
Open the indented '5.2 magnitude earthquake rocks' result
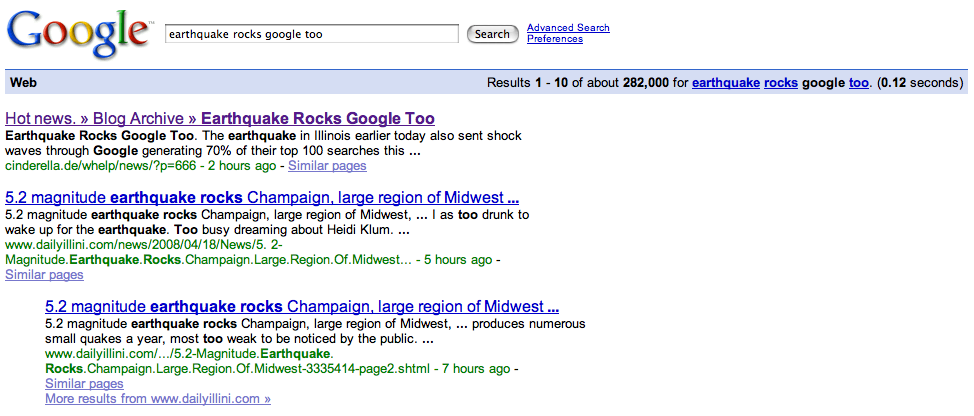click(x=302, y=307)
